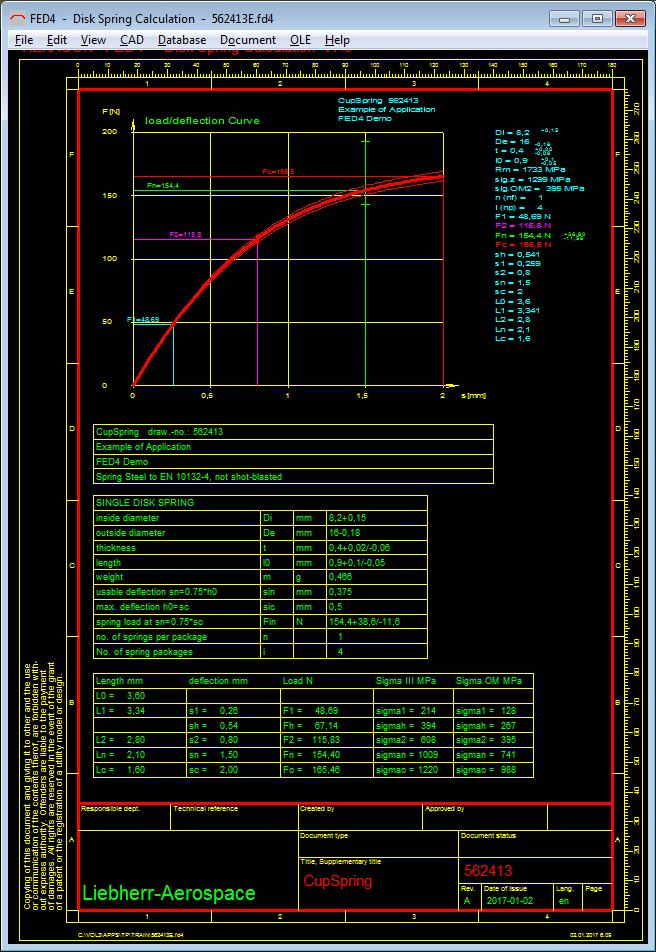The width and height of the screenshot is (656, 952).
Task: Open the Help menu
Action: pos(337,40)
